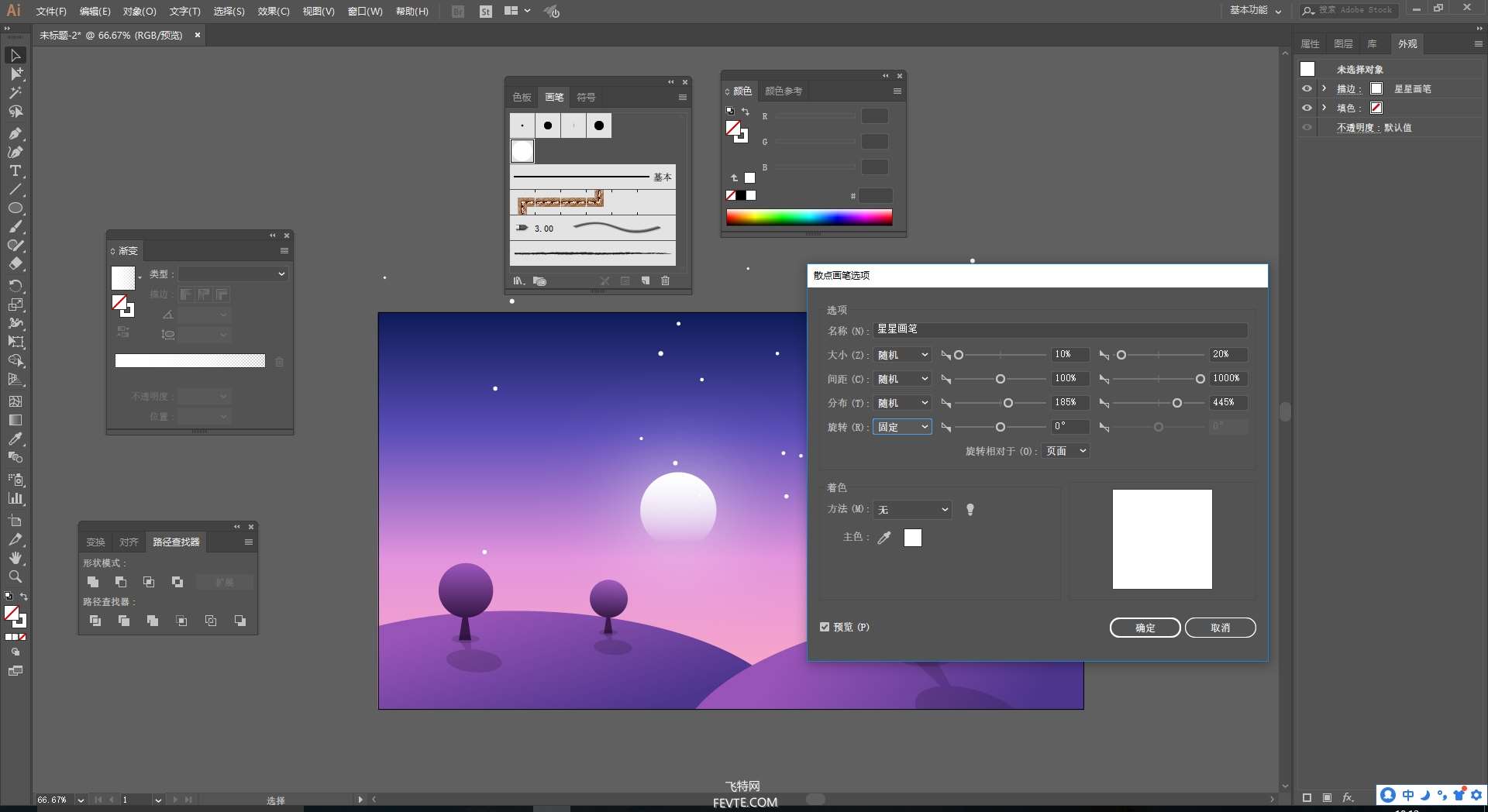Swap fill and stroke in Color panel
Image resolution: width=1488 pixels, height=812 pixels.
(x=746, y=111)
